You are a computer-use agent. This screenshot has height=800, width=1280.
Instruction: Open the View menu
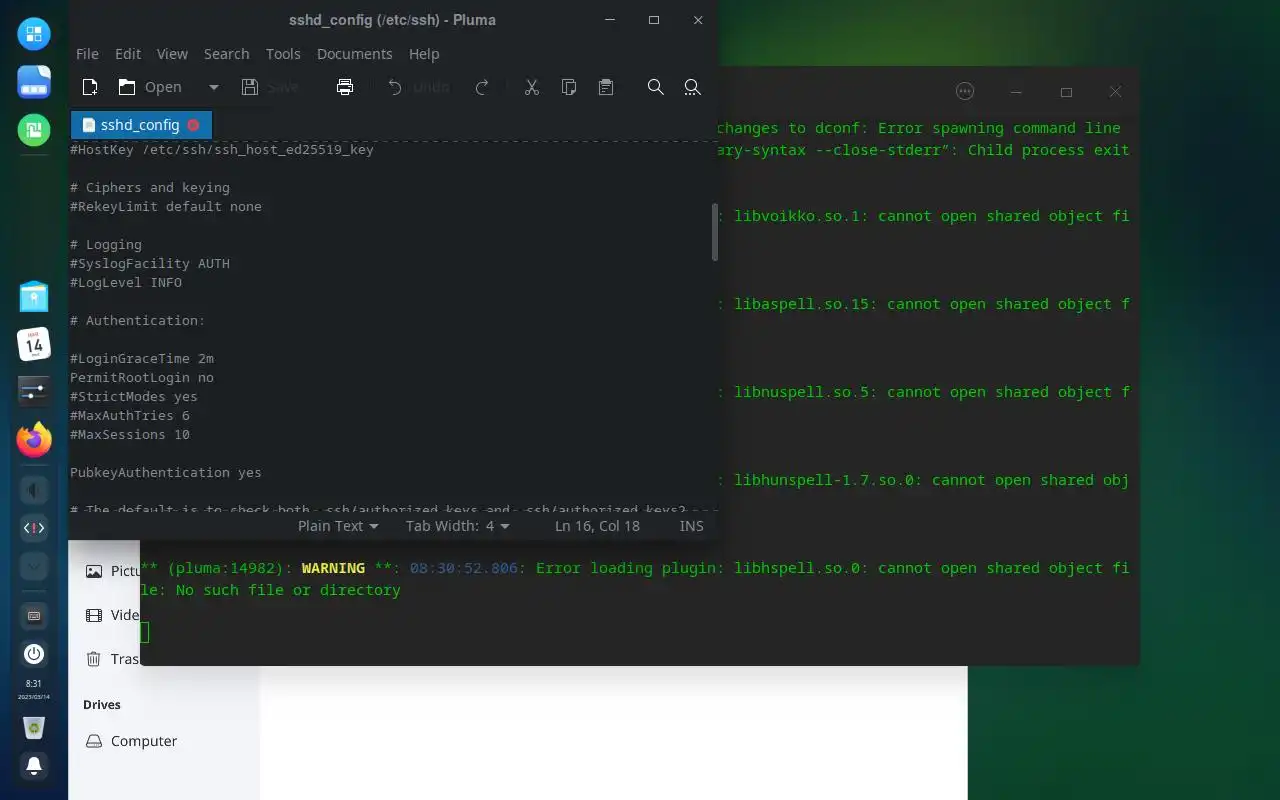(x=172, y=54)
